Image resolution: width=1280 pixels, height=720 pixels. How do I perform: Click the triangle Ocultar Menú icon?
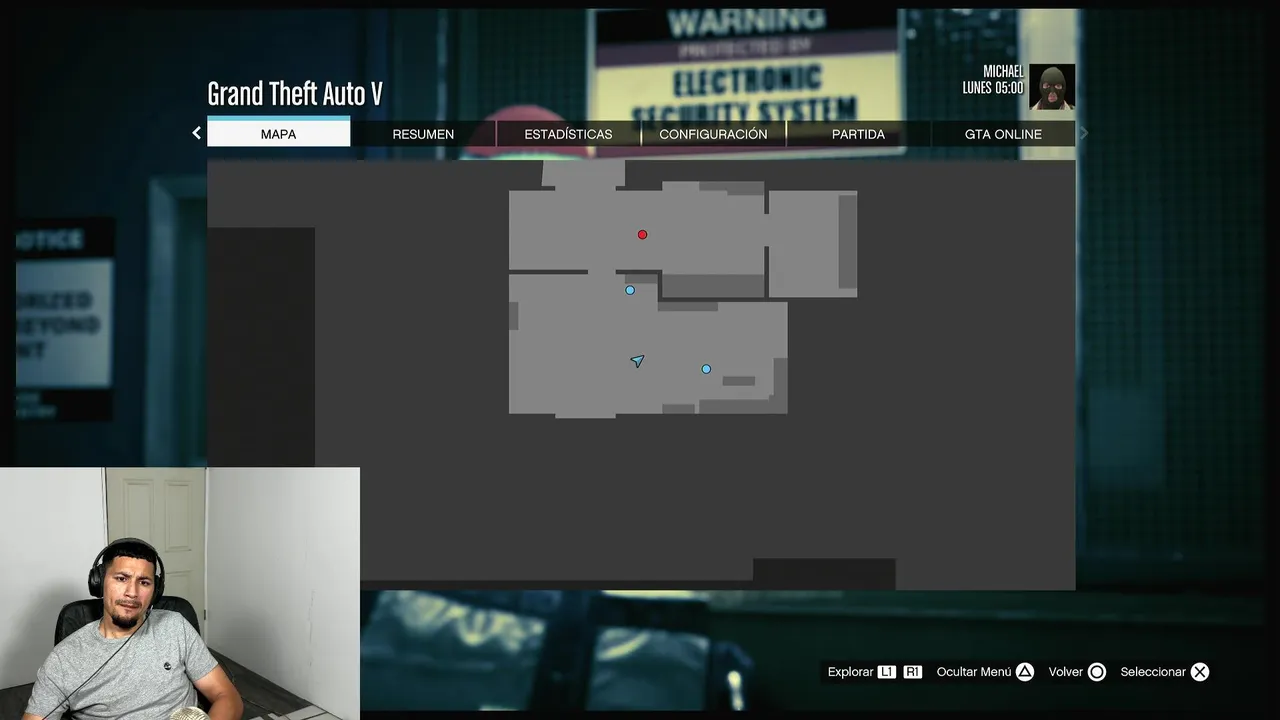1025,672
